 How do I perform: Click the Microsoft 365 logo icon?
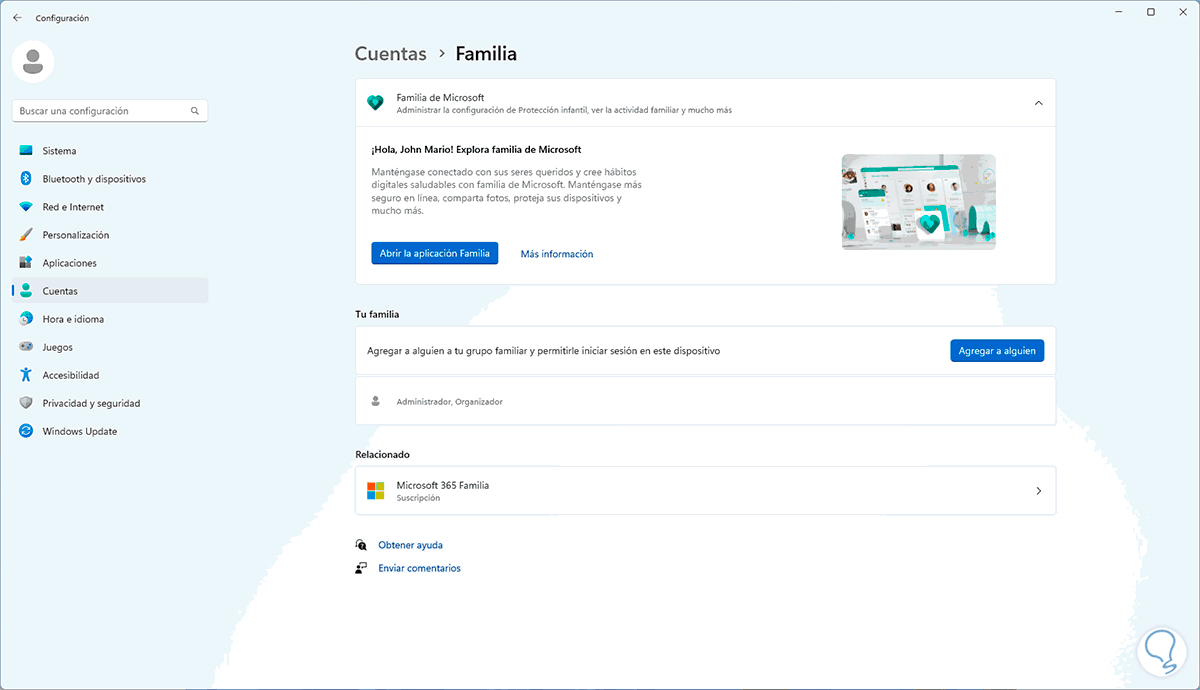point(375,491)
